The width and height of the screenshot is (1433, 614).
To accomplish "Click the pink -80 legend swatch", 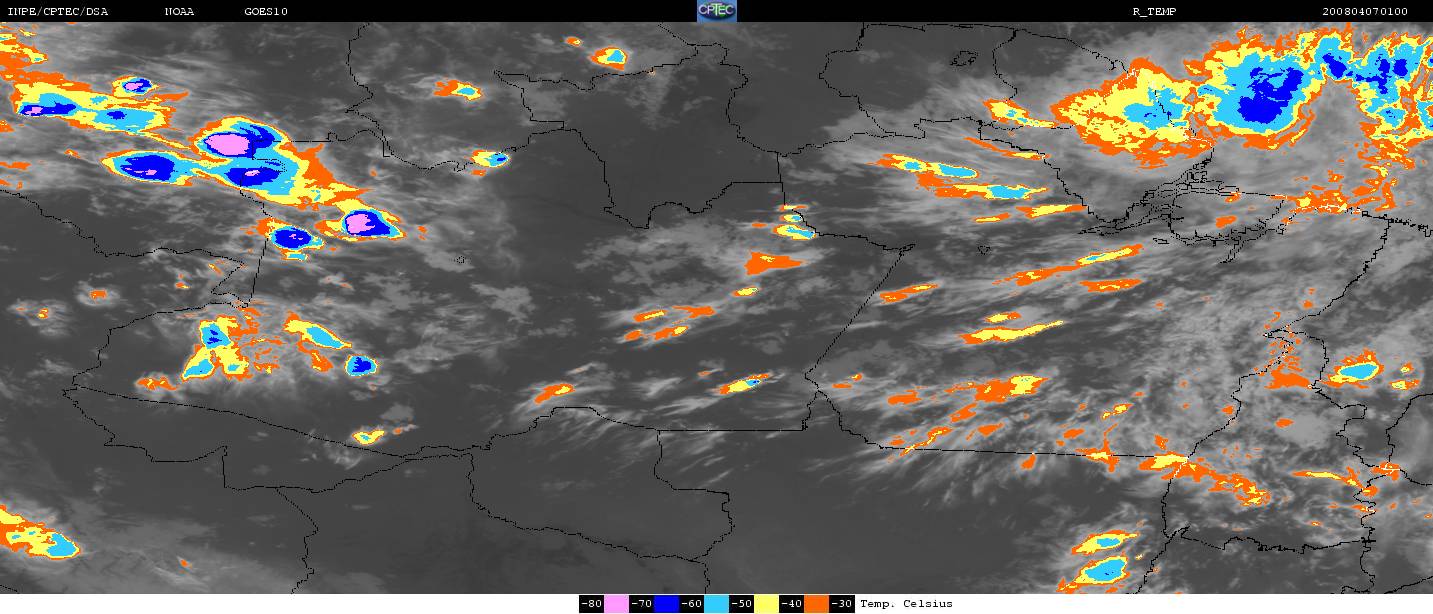I will (x=616, y=604).
